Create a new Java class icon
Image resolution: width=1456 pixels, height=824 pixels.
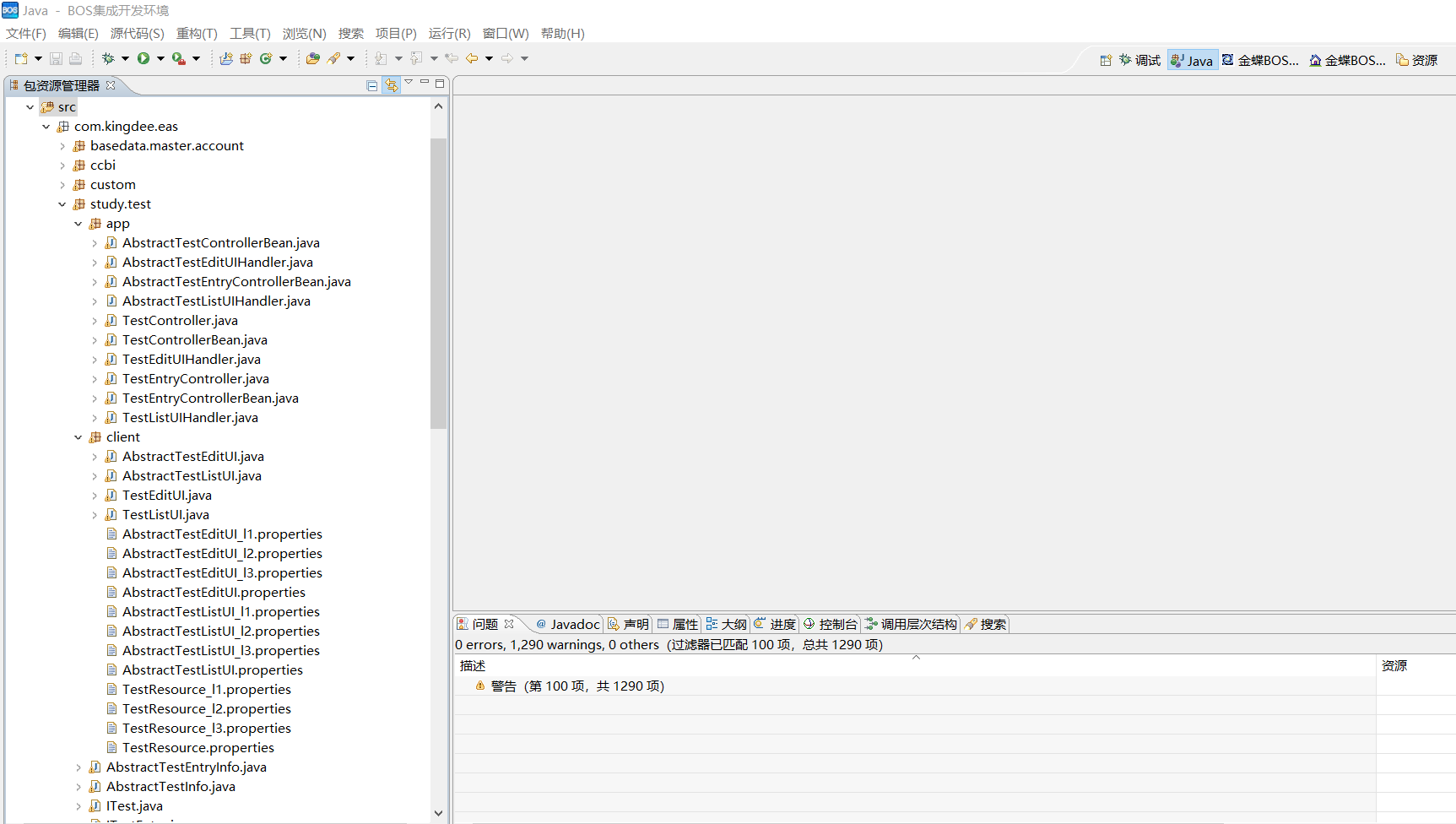[x=266, y=58]
